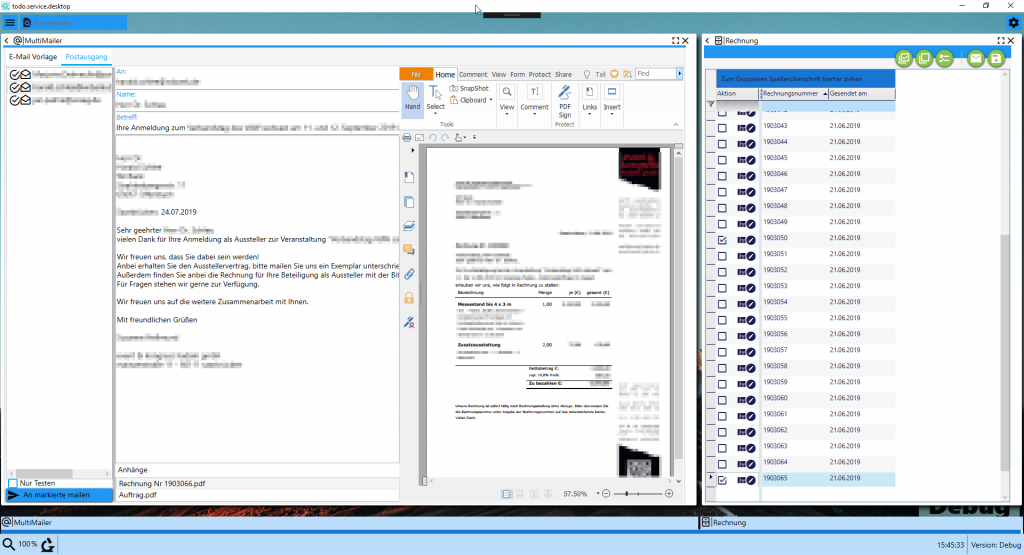Open the pages panel in PDF sidebar
1024x555 pixels.
(x=409, y=202)
